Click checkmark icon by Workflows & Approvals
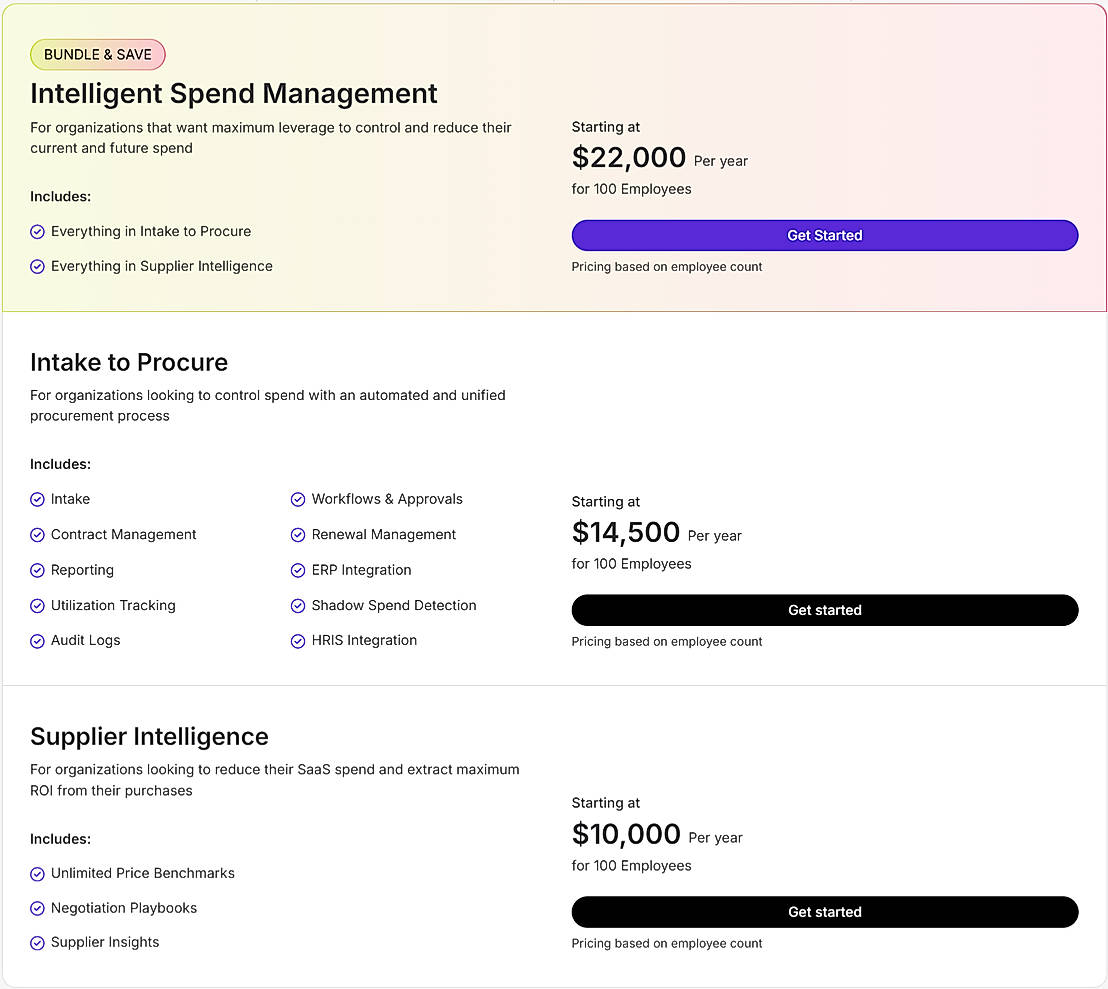 [298, 499]
